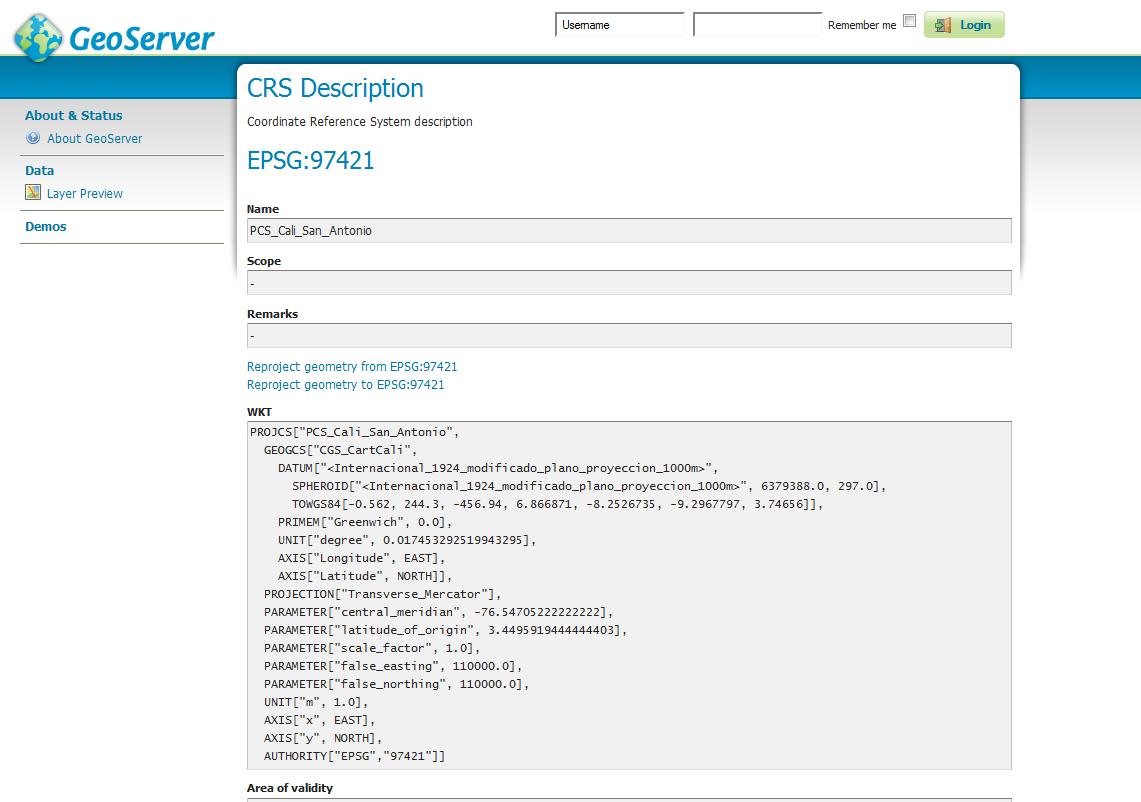This screenshot has height=802, width=1141.
Task: Open Reproject geometry to EPSG:97421
Action: (x=345, y=384)
